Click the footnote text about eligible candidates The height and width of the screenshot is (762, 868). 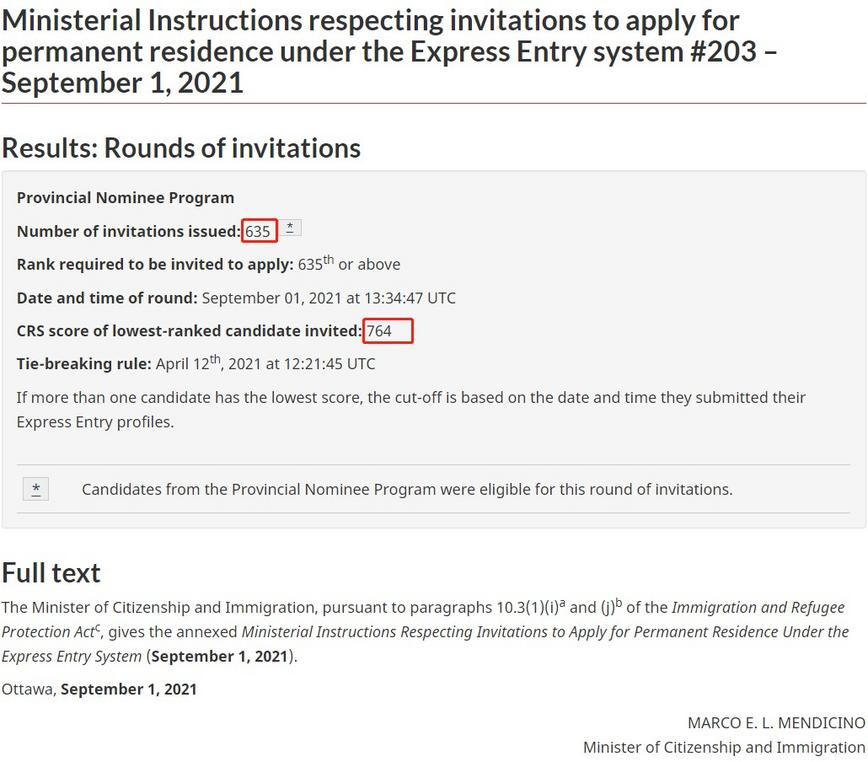(x=407, y=490)
